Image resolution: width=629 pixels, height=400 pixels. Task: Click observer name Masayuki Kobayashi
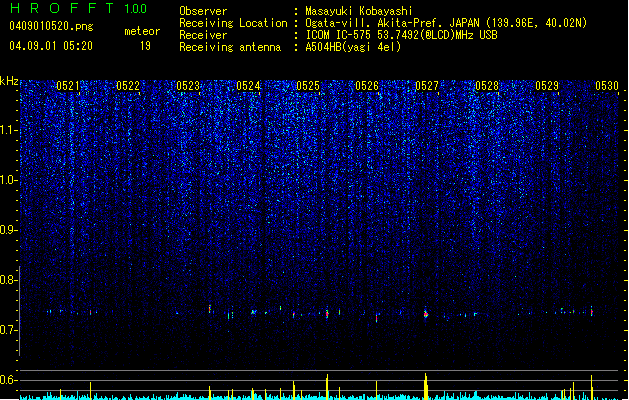359,11
